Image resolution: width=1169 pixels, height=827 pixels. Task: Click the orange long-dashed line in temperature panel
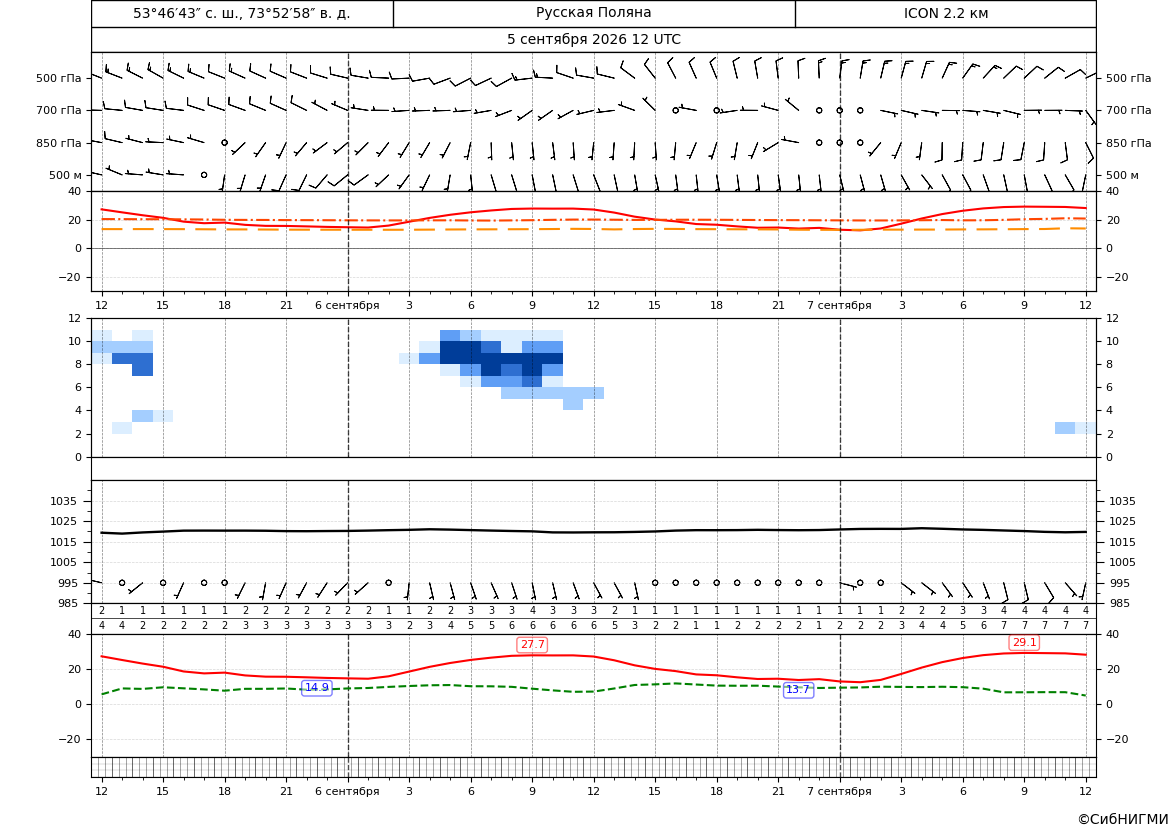(593, 229)
